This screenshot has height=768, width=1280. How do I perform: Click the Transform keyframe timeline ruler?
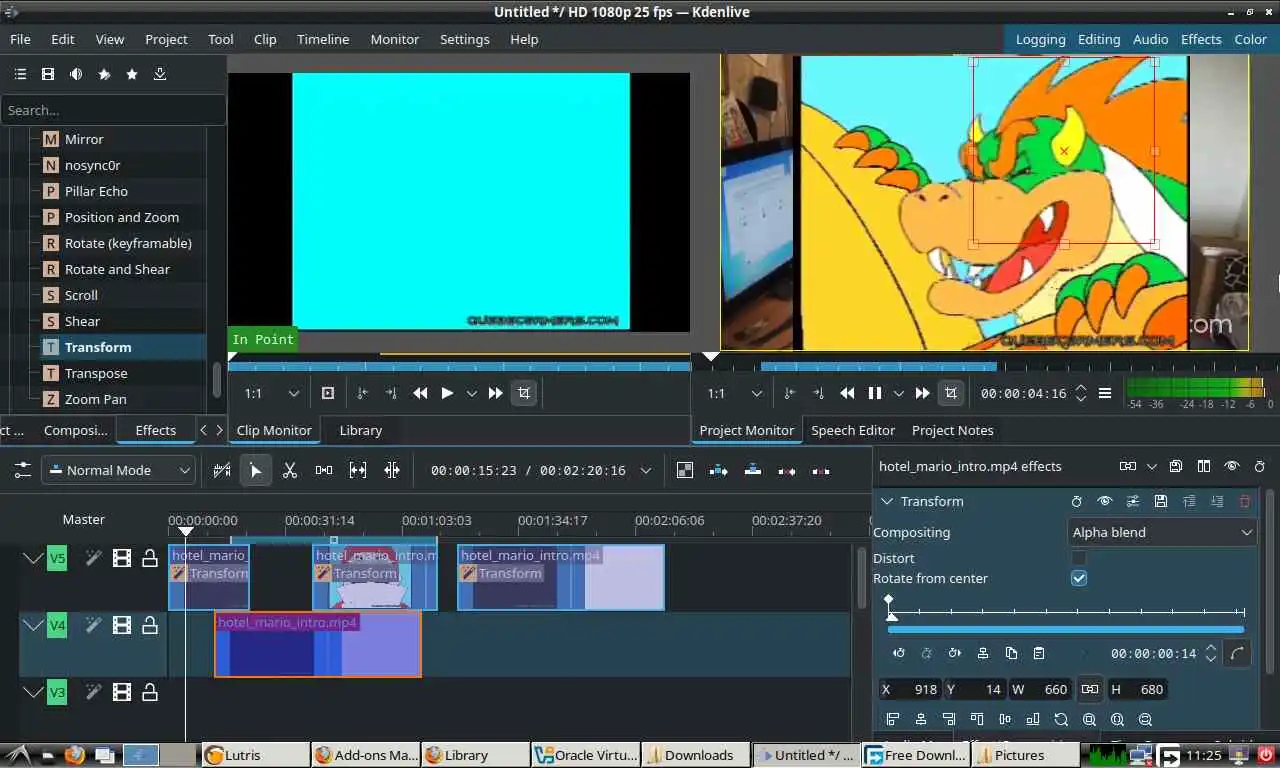pyautogui.click(x=1066, y=610)
